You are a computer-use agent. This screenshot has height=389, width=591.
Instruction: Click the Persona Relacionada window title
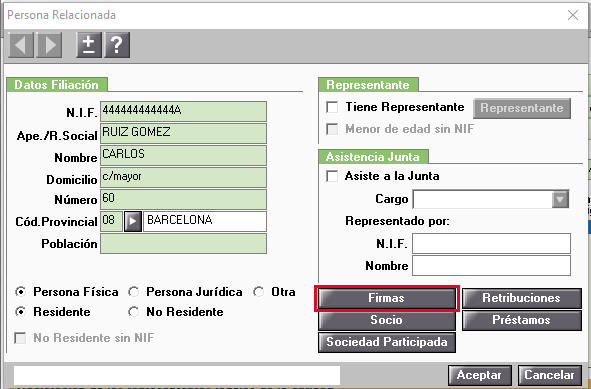pyautogui.click(x=61, y=15)
